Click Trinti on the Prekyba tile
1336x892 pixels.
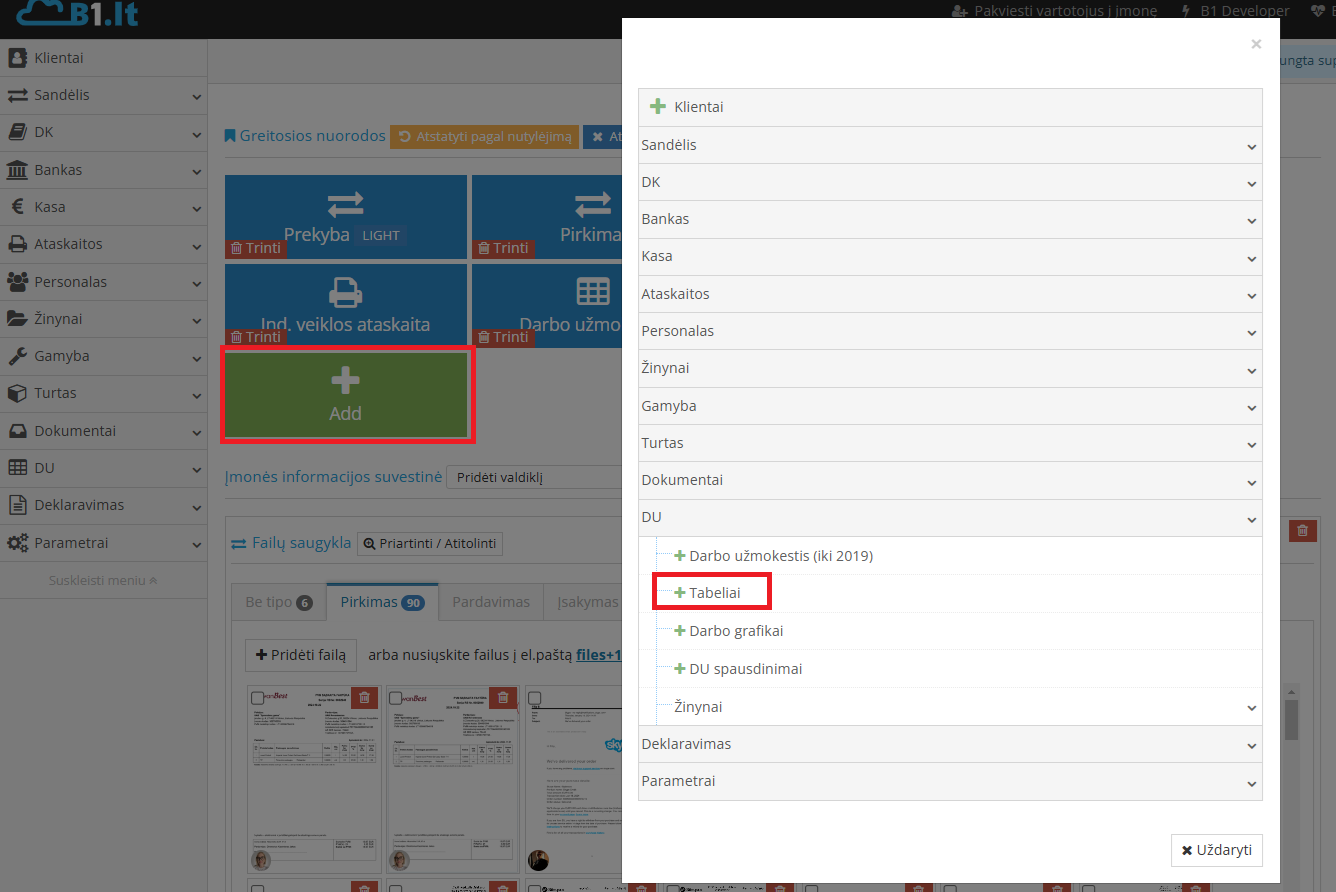pos(256,248)
